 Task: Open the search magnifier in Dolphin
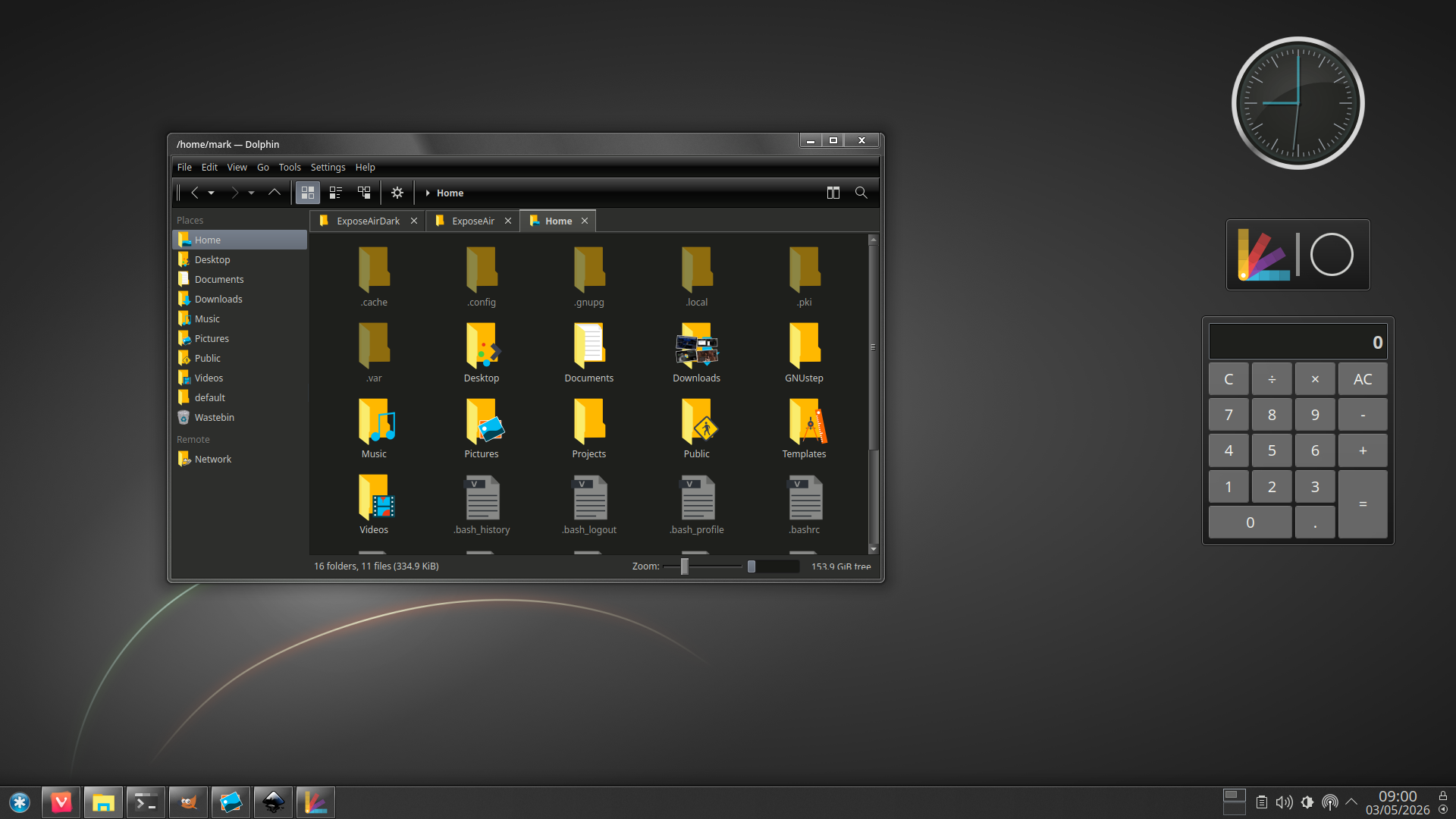[x=861, y=193]
